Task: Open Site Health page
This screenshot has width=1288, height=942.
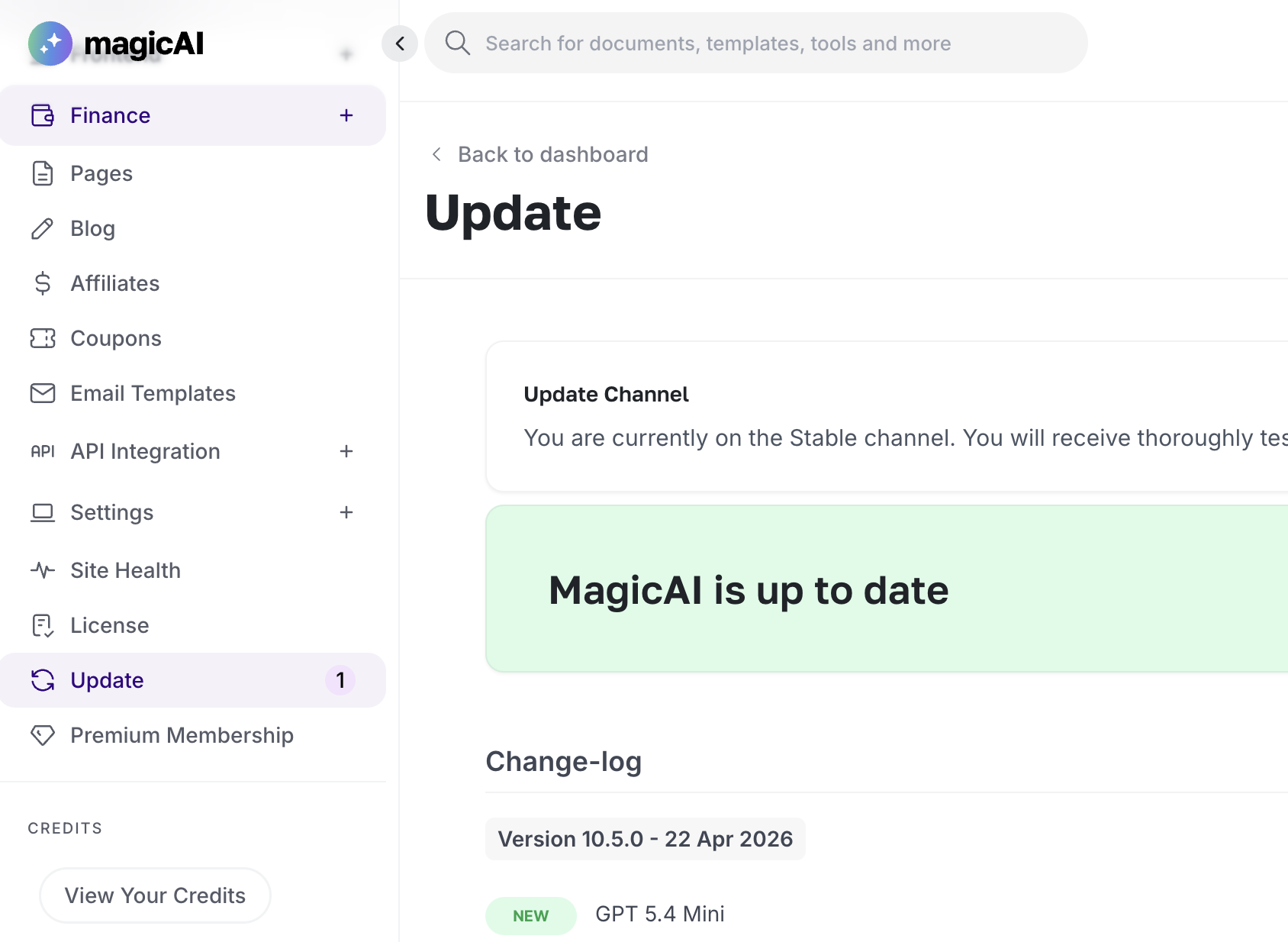Action: (193, 570)
